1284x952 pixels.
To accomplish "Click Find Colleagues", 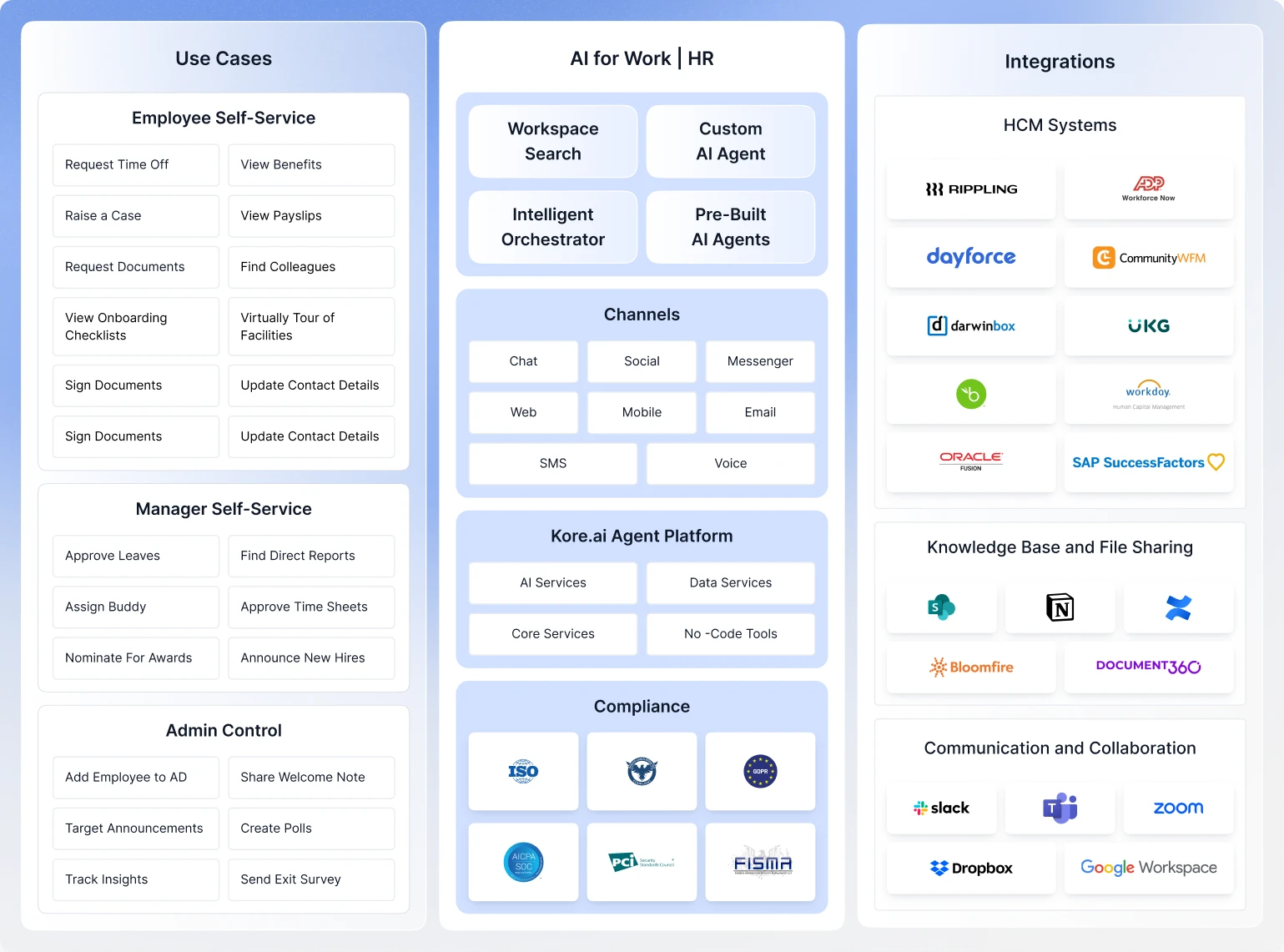I will tap(311, 267).
